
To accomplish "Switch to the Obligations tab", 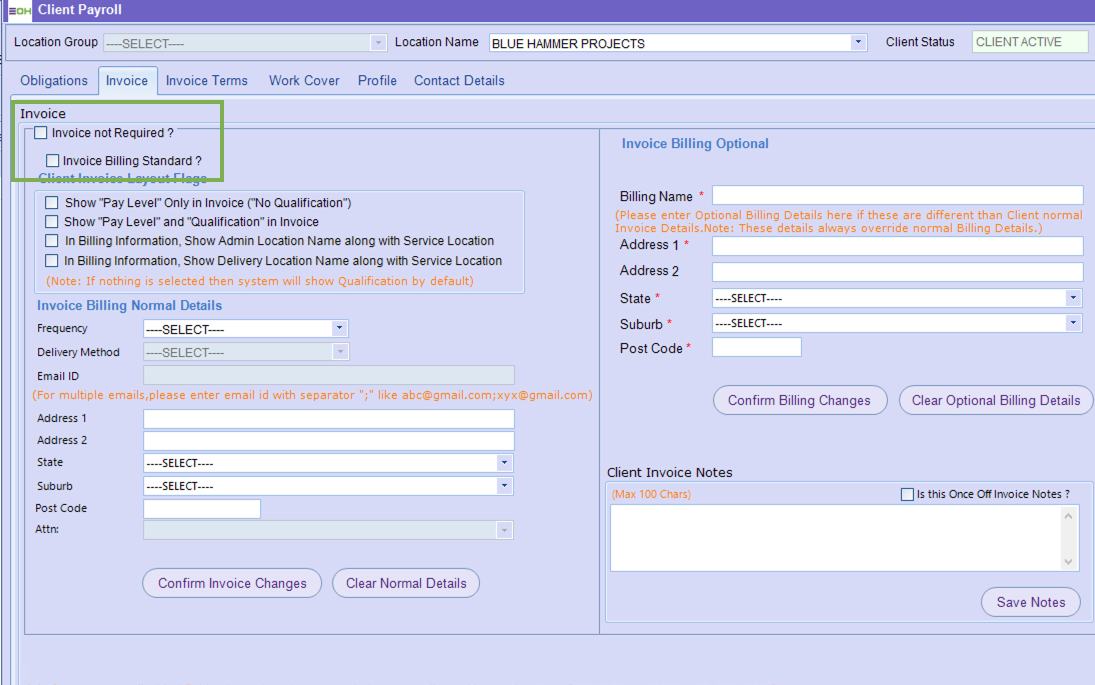I will click(54, 81).
